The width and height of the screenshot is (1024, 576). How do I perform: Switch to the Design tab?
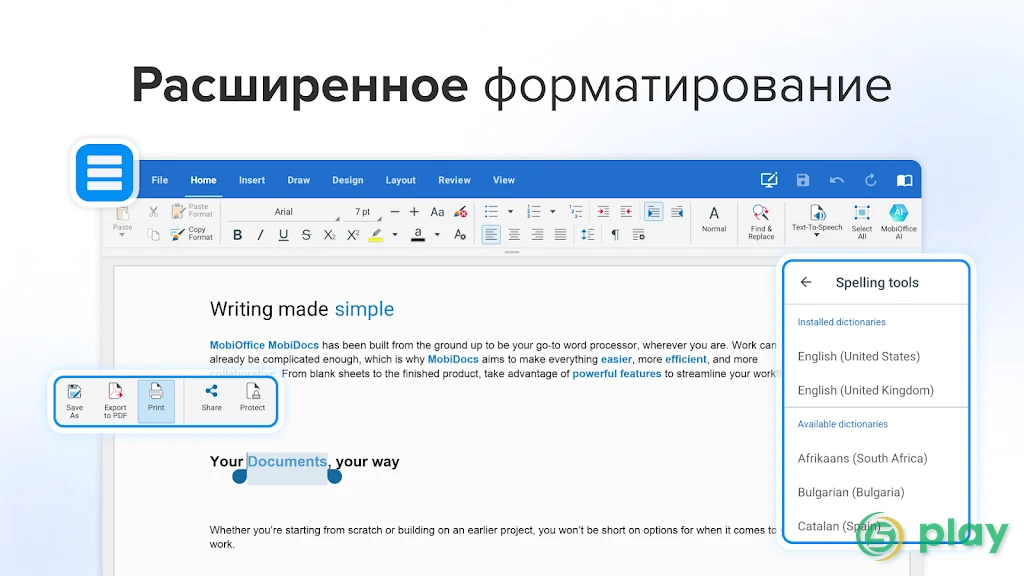(x=347, y=180)
